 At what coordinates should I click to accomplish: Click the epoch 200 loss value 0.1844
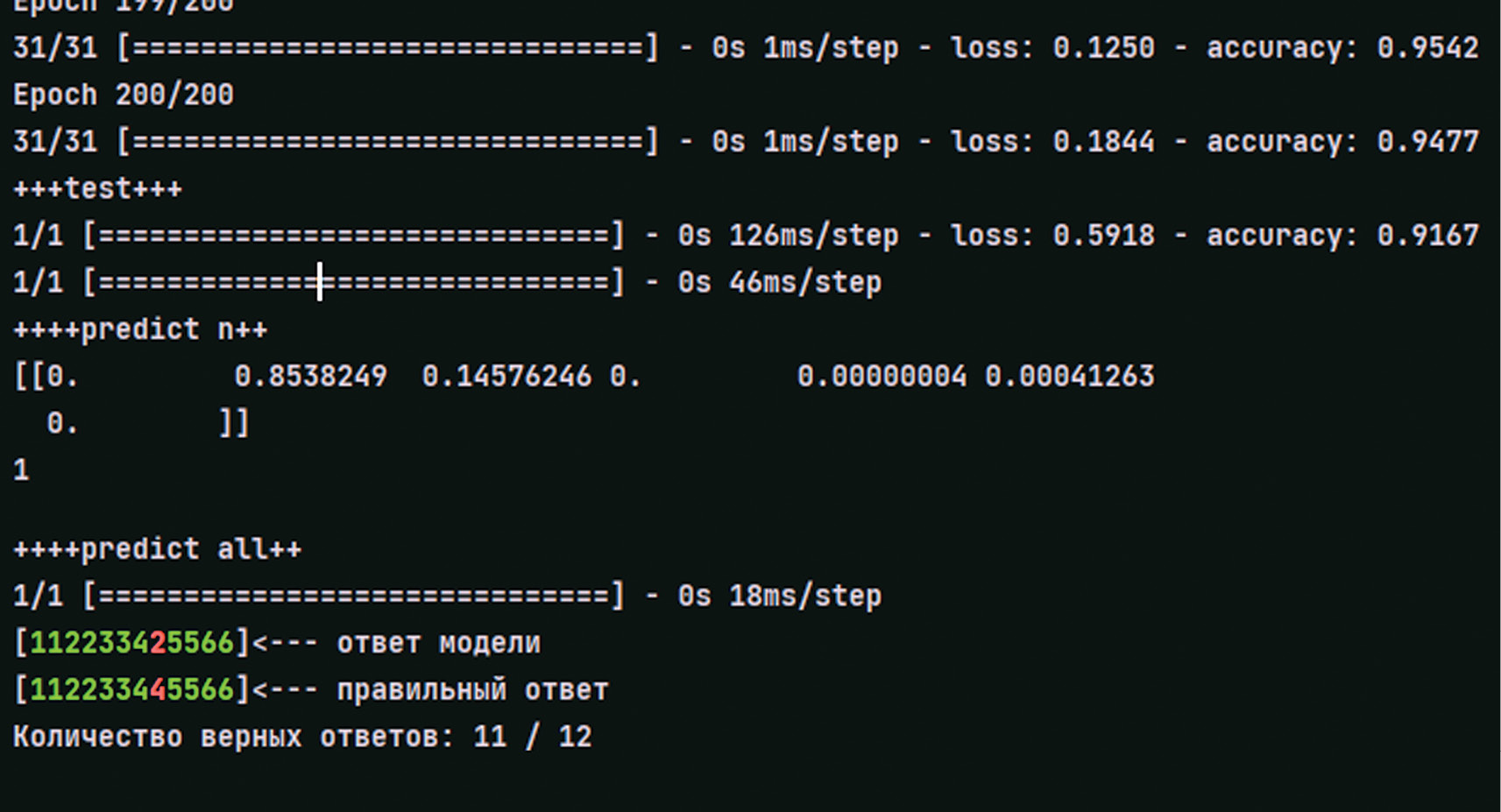click(x=1103, y=142)
